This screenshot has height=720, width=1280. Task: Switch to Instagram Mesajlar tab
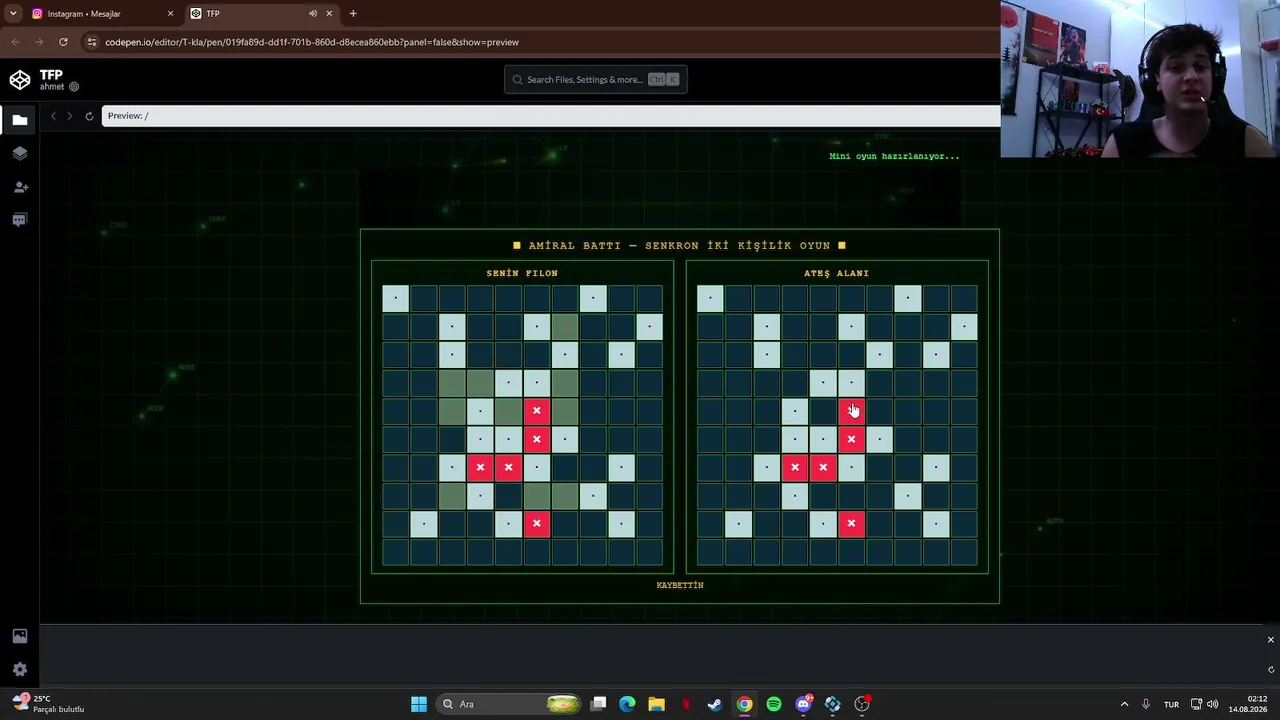[x=103, y=14]
